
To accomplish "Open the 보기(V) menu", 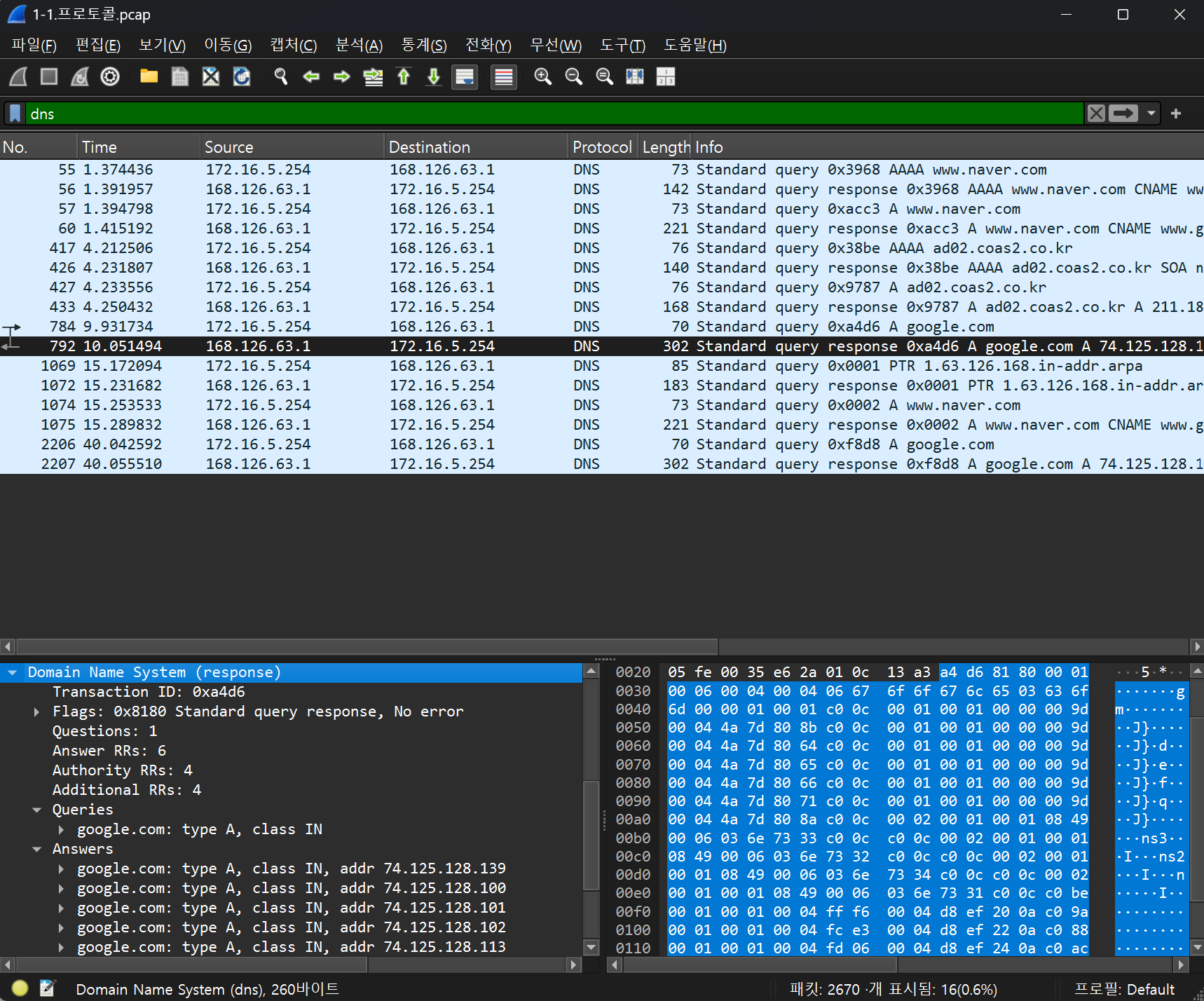I will [x=162, y=46].
